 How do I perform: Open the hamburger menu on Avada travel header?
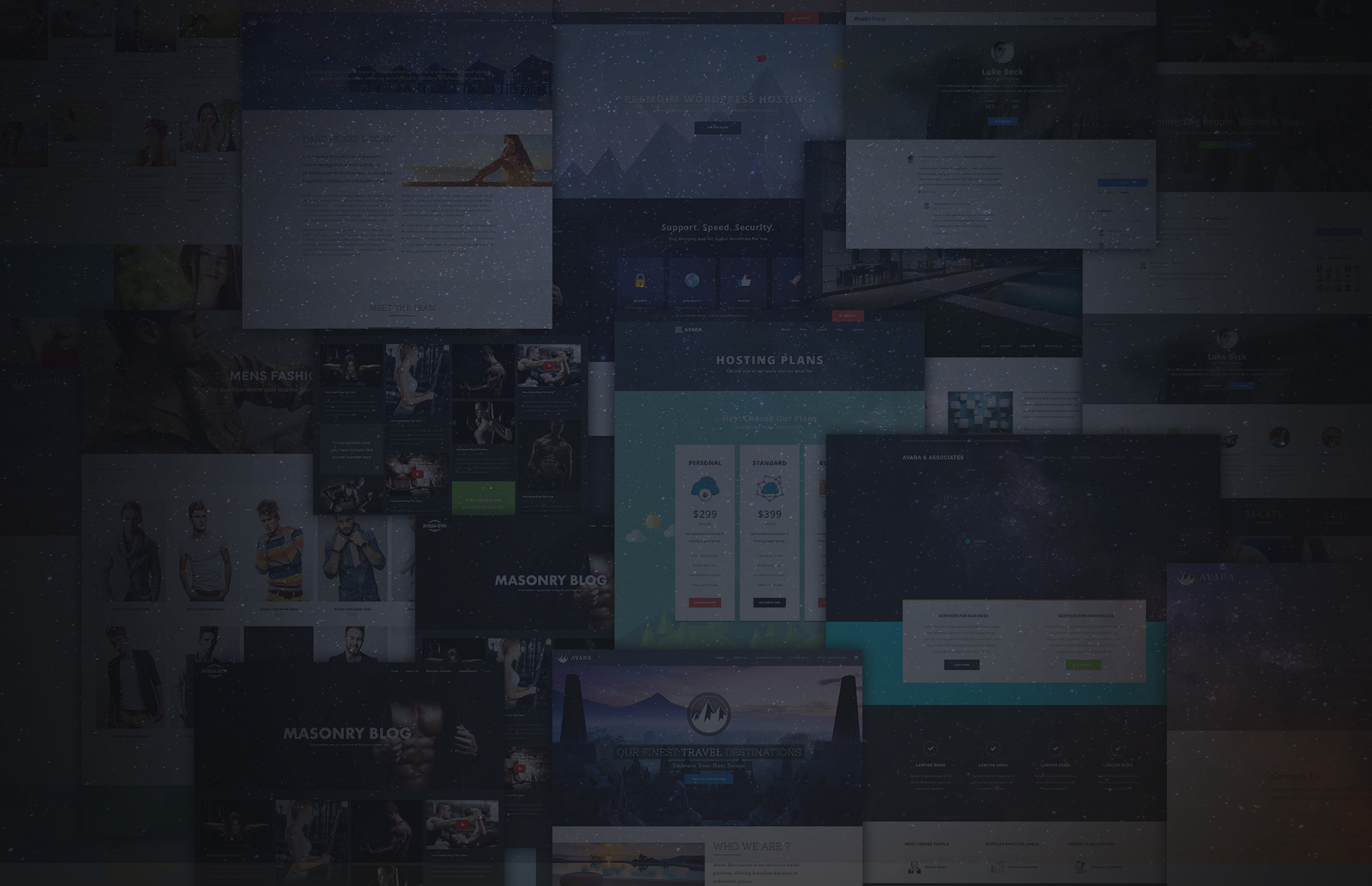pos(856,658)
